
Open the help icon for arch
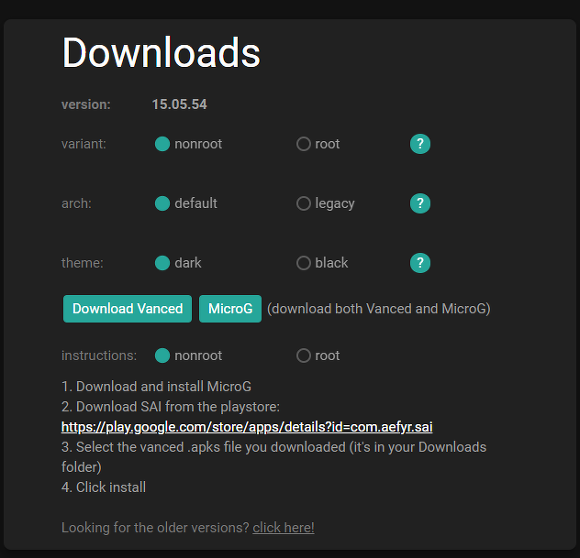[420, 203]
